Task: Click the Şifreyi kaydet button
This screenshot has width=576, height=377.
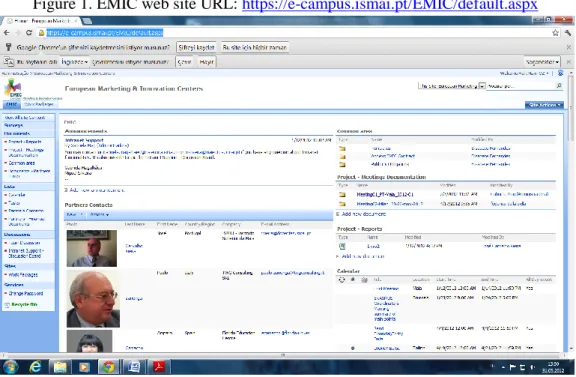Action: (196, 47)
